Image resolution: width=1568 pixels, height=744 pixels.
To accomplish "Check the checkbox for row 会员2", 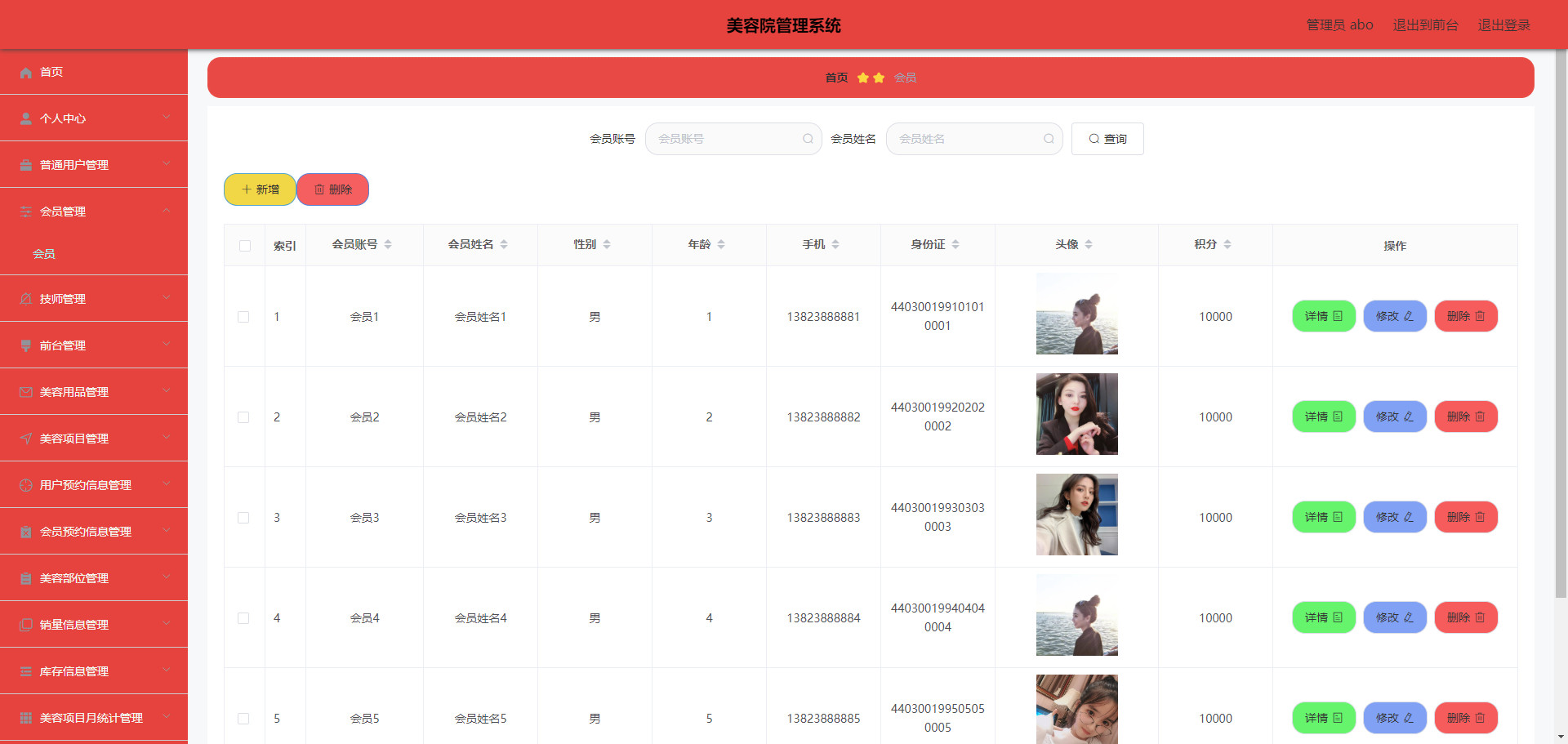I will click(243, 417).
